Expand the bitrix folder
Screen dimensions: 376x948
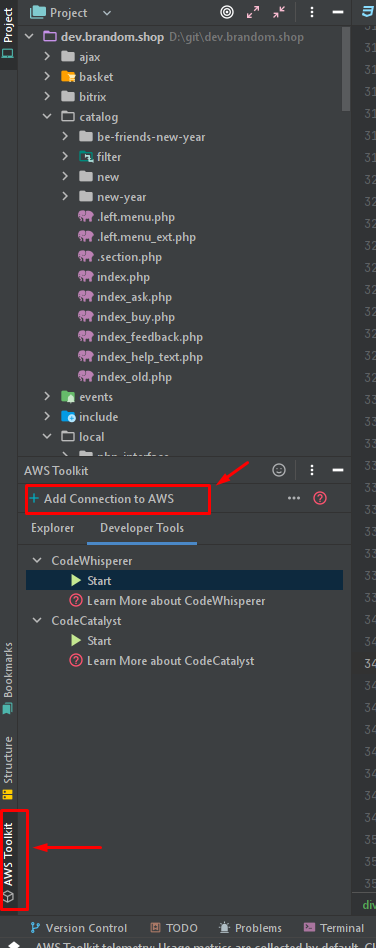click(x=47, y=97)
